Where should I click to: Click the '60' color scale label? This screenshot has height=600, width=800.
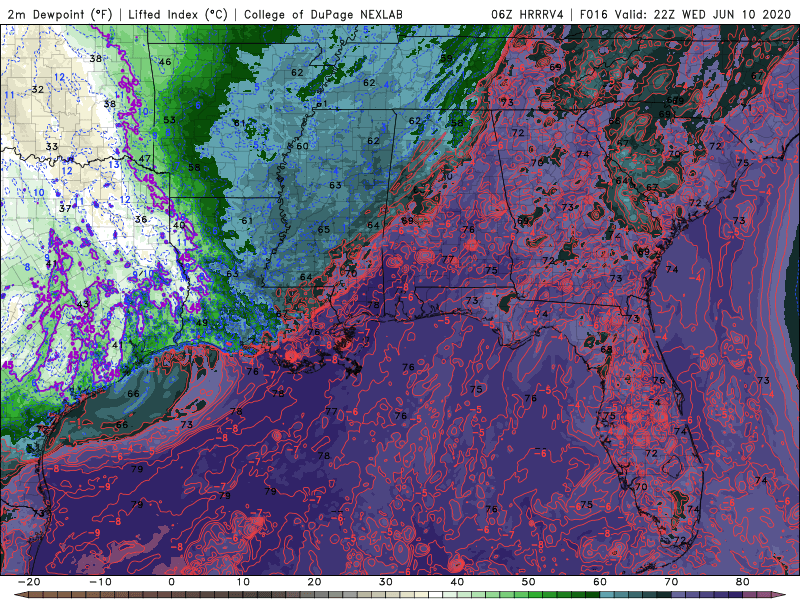tap(600, 582)
